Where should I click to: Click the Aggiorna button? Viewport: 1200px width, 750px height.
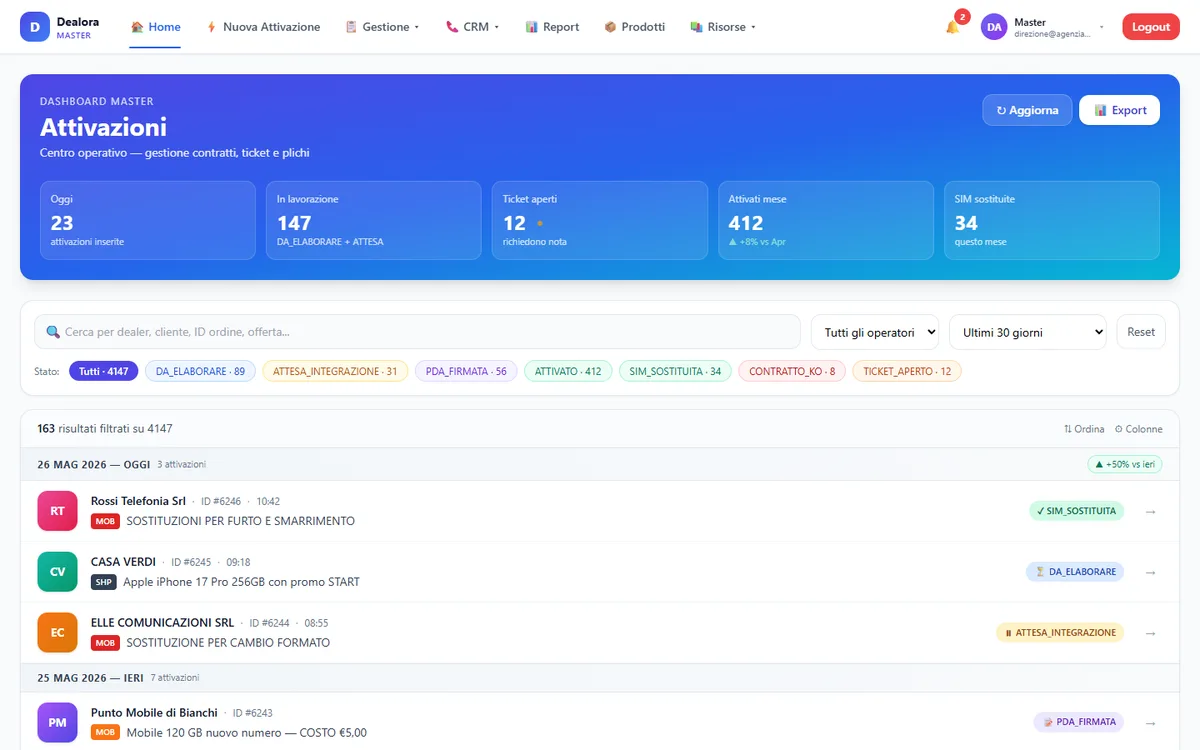1027,110
